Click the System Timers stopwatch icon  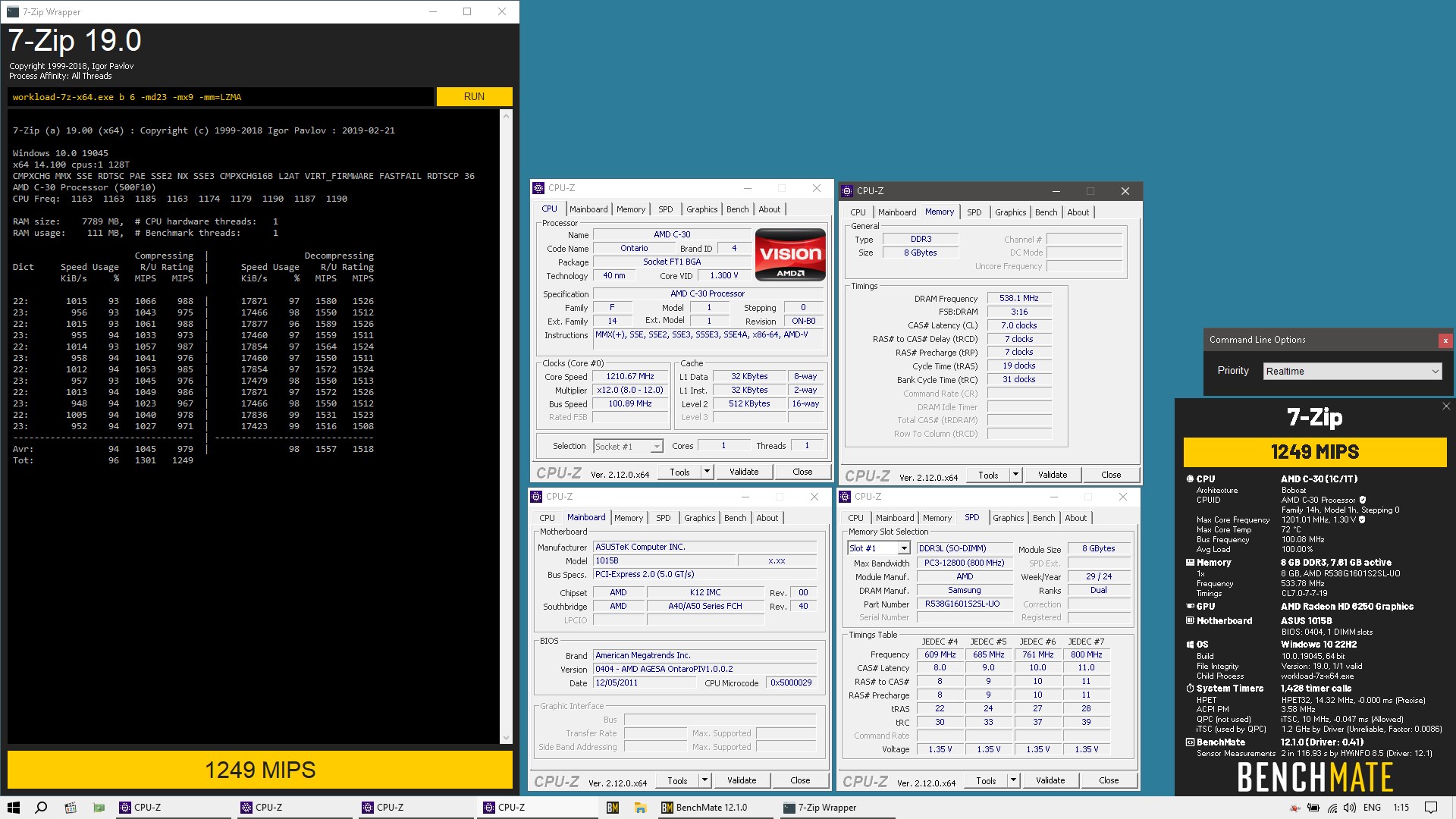coord(1190,689)
